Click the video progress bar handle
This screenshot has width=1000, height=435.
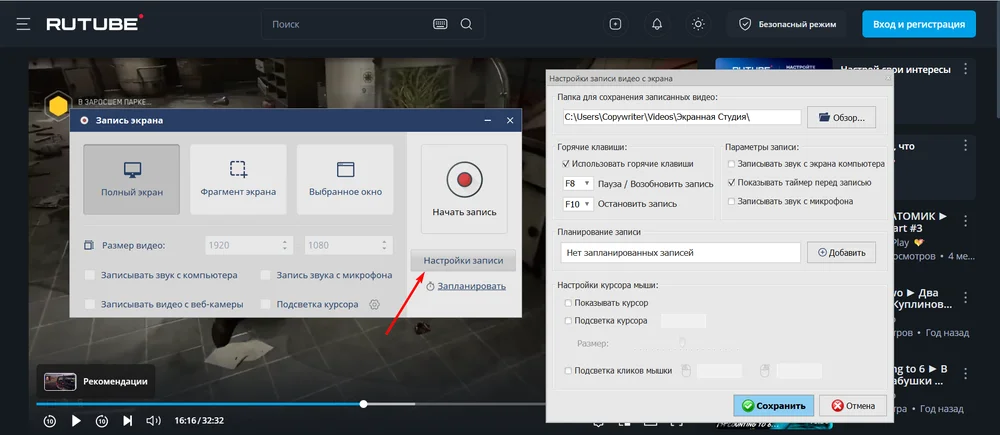tap(363, 404)
